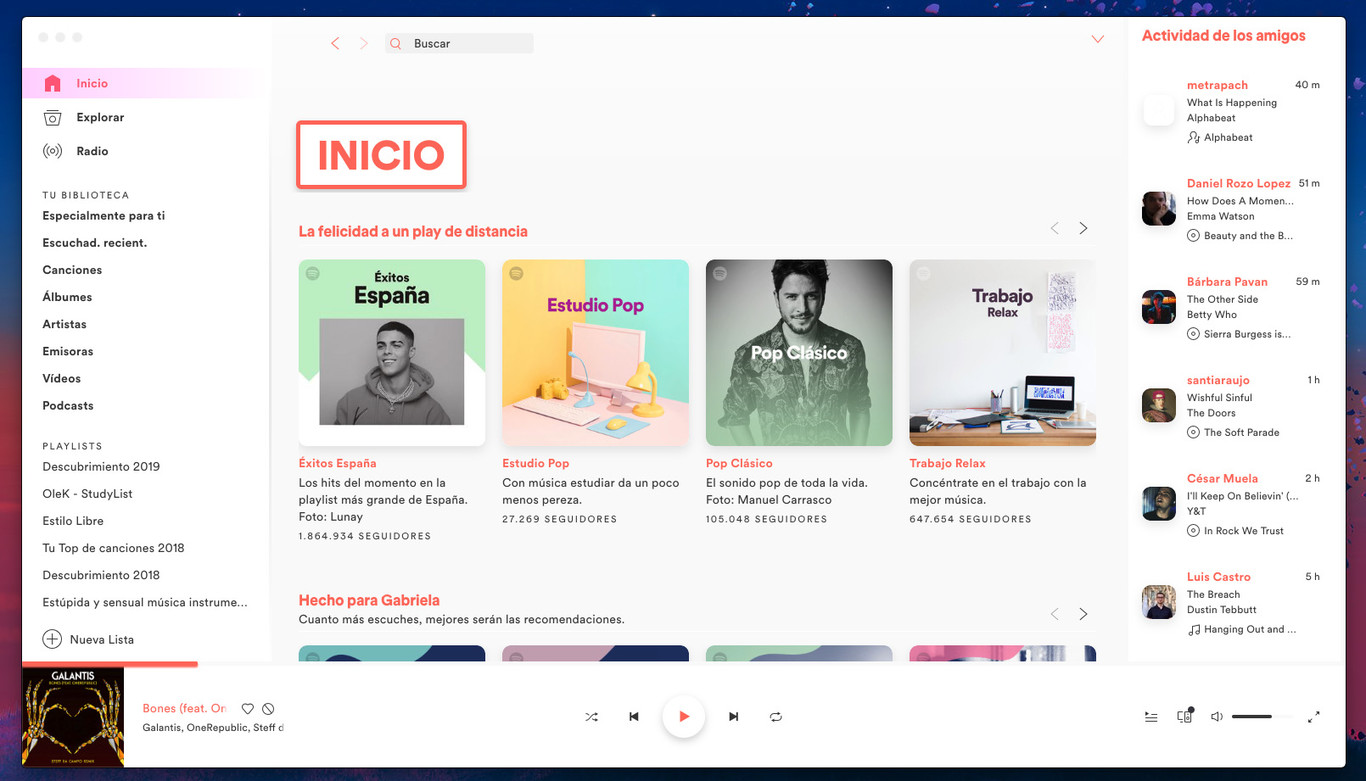Open OleK - StudyList playlist
1366x781 pixels.
(87, 494)
